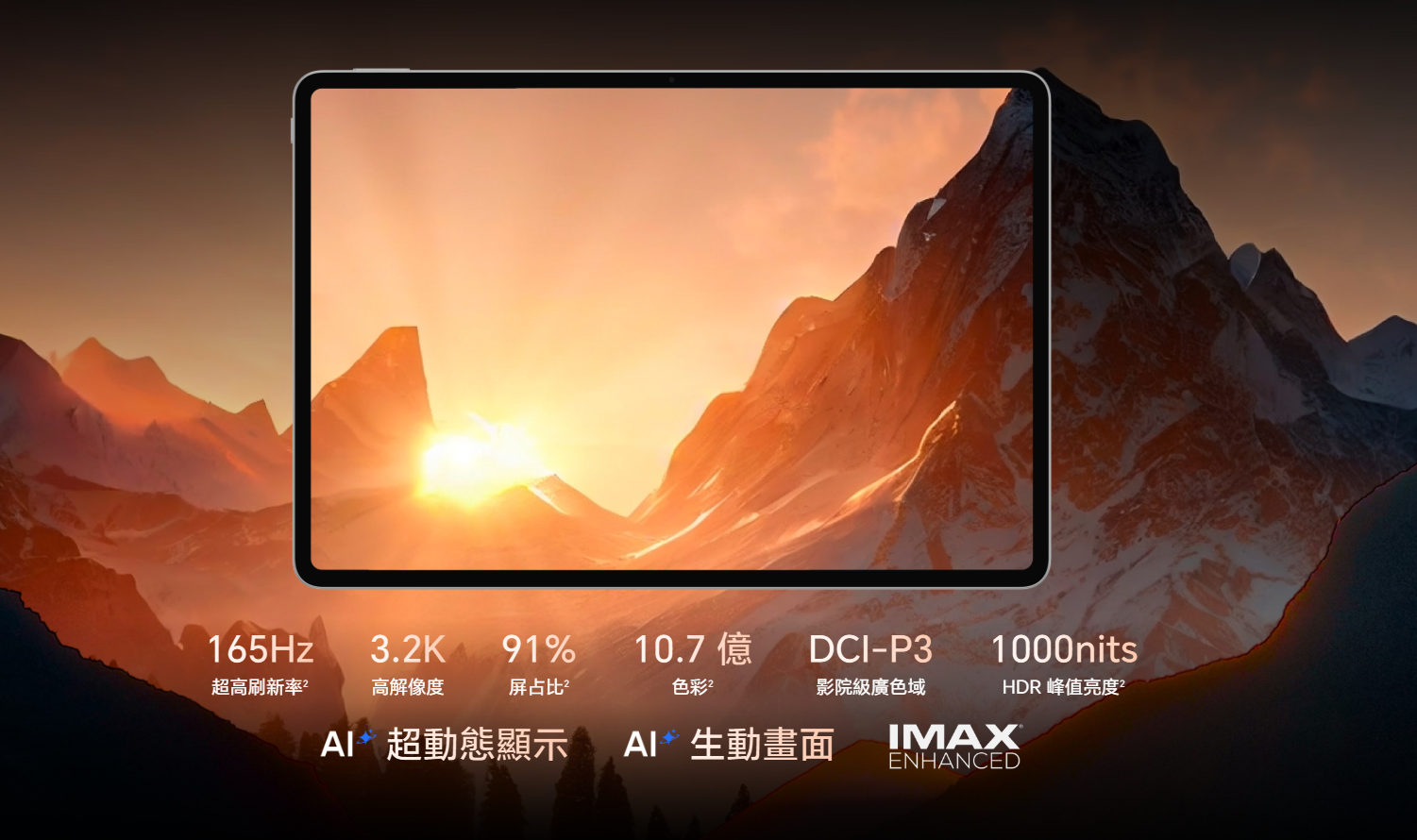Click the IMAX Enhanced logo
Viewport: 1417px width, 840px height.
[x=954, y=747]
